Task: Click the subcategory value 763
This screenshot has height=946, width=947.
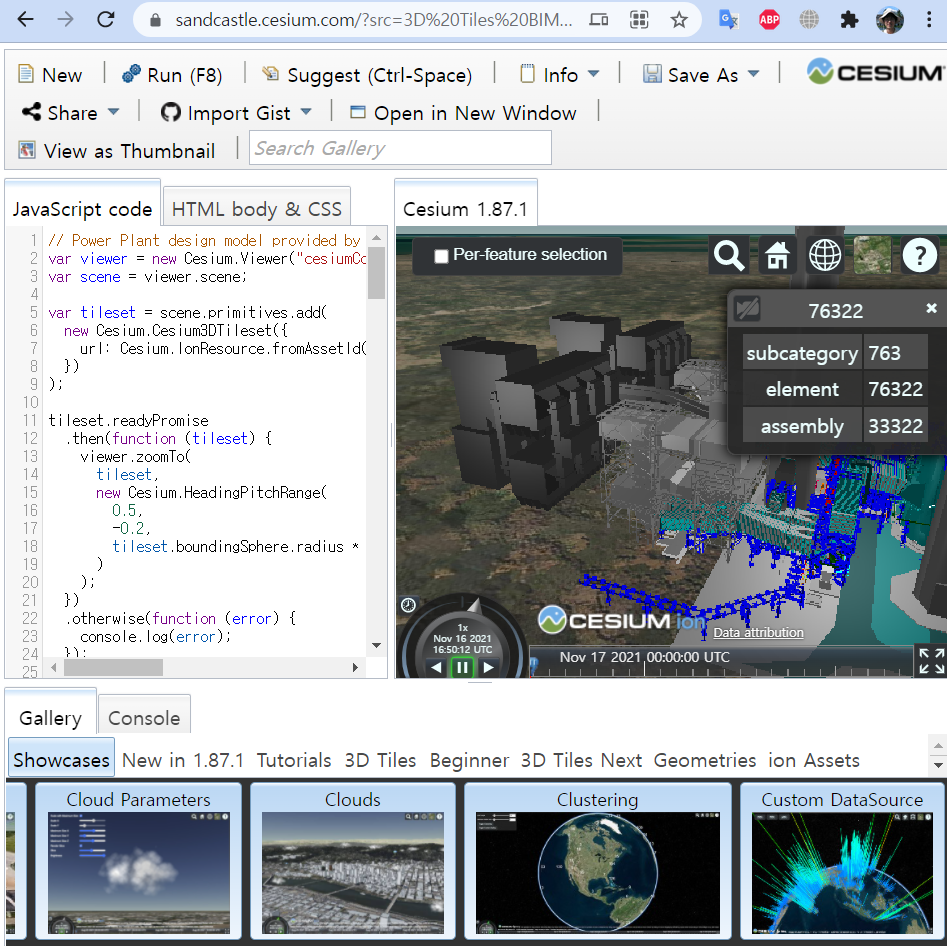Action: pyautogui.click(x=895, y=353)
